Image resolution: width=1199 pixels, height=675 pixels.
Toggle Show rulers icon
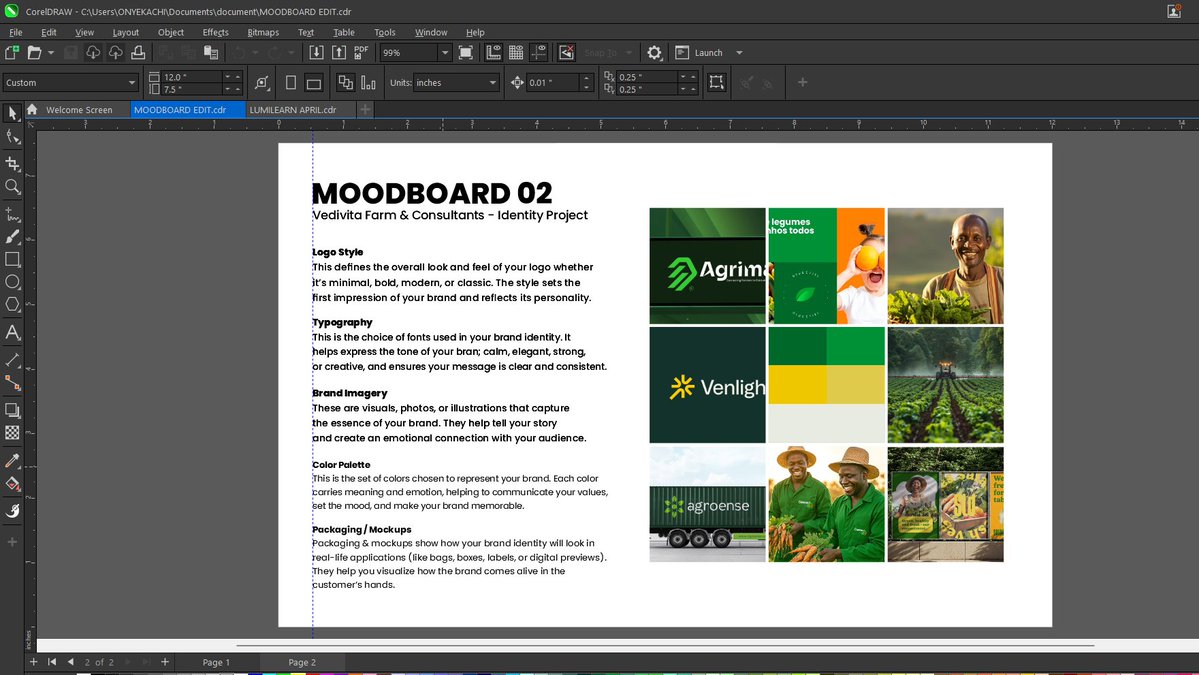click(x=493, y=53)
